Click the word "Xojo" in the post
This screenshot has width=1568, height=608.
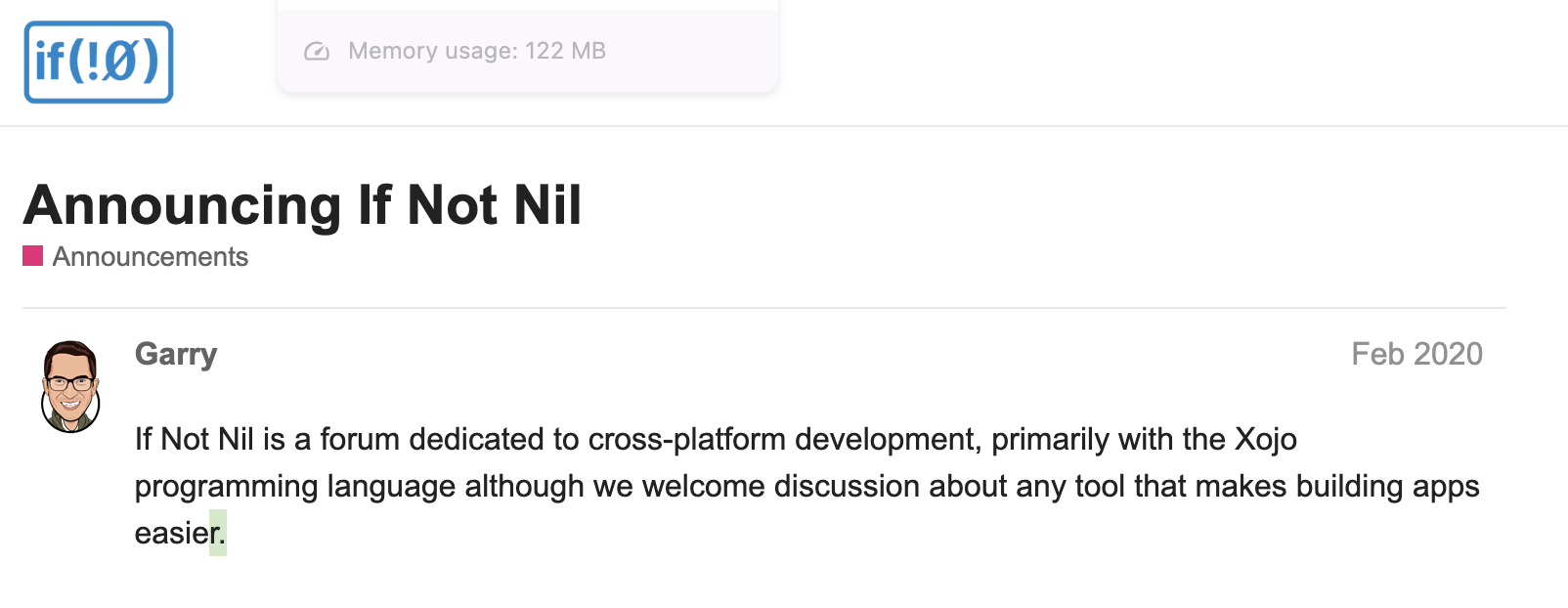click(1265, 440)
